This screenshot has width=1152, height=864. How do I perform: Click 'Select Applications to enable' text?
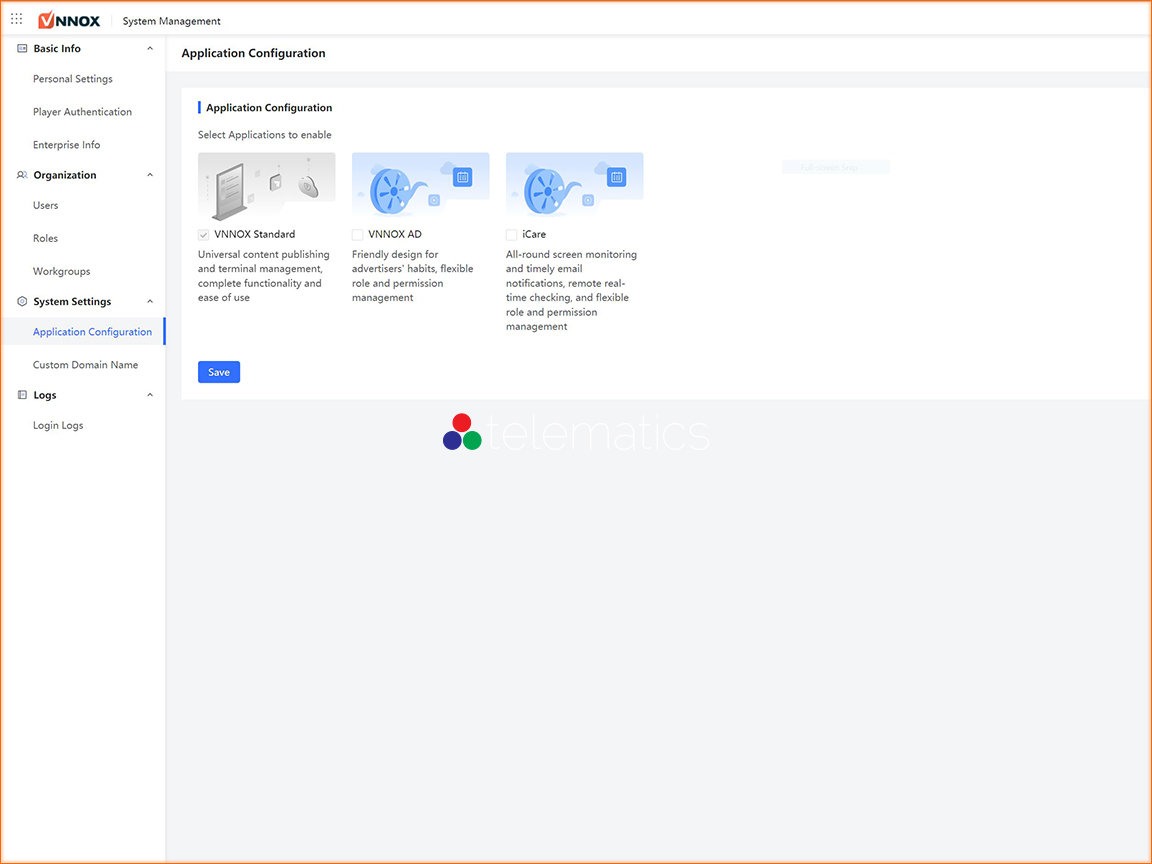(264, 134)
